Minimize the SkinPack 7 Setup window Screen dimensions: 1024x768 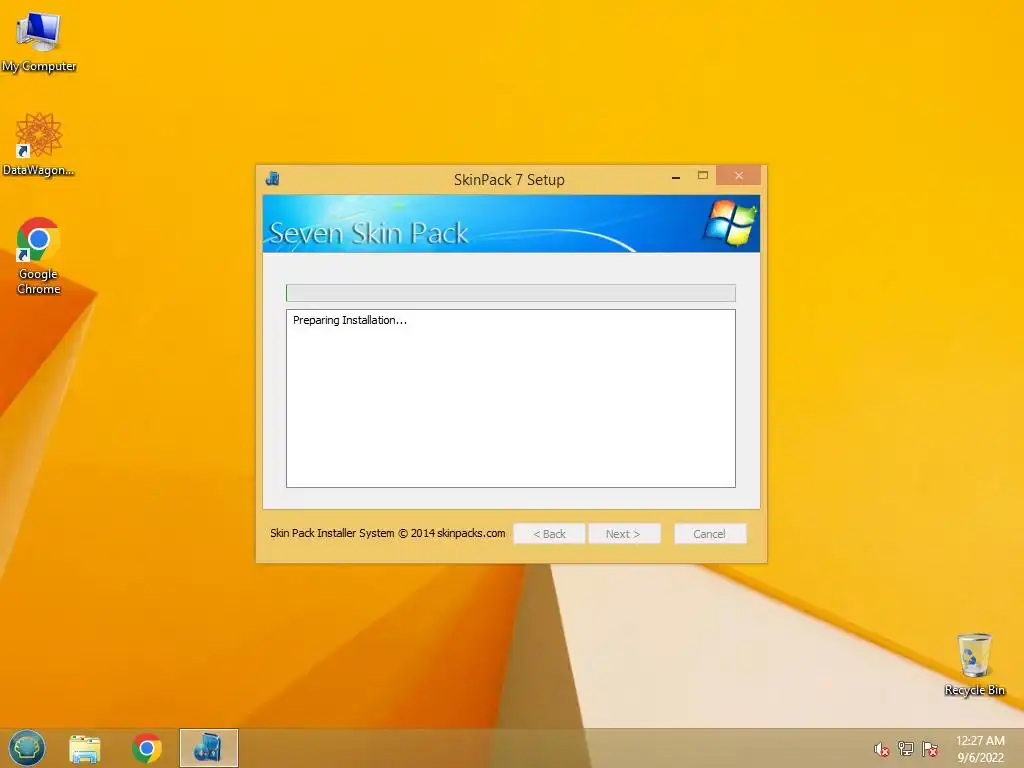click(676, 176)
